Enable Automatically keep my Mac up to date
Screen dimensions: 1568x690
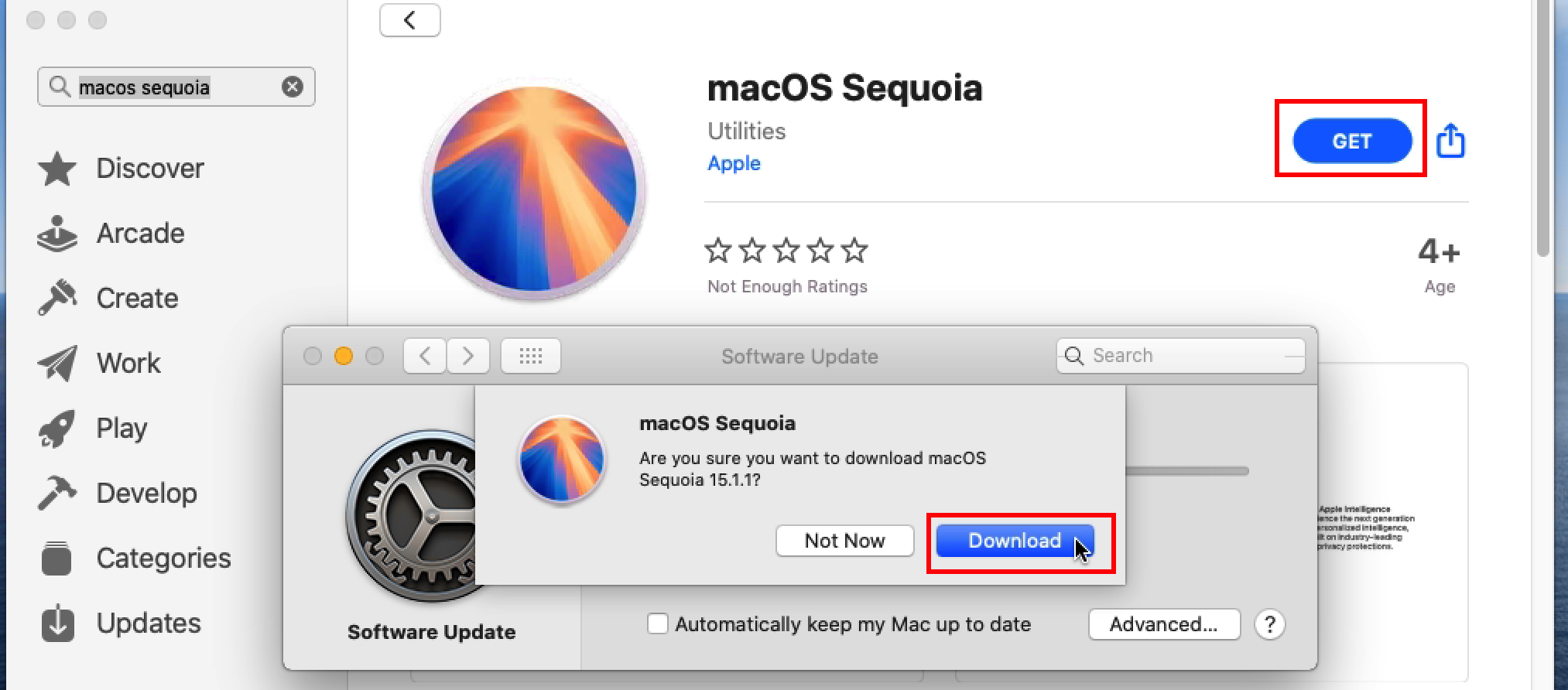[x=657, y=624]
